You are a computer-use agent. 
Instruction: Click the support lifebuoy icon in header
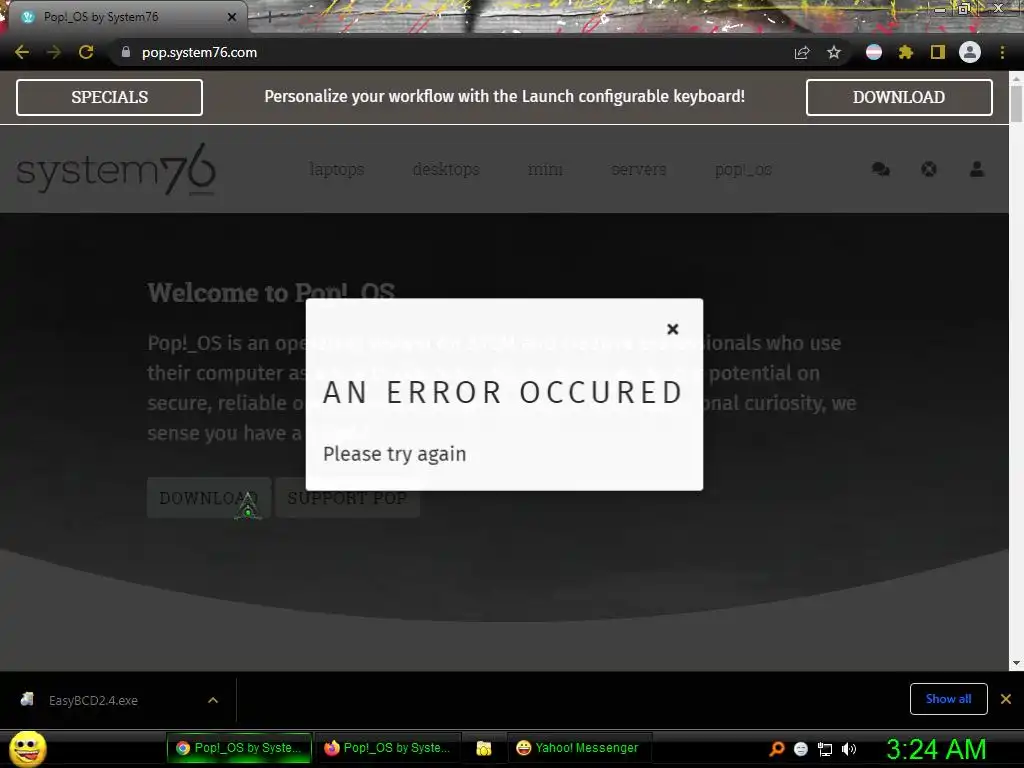pyautogui.click(x=929, y=170)
